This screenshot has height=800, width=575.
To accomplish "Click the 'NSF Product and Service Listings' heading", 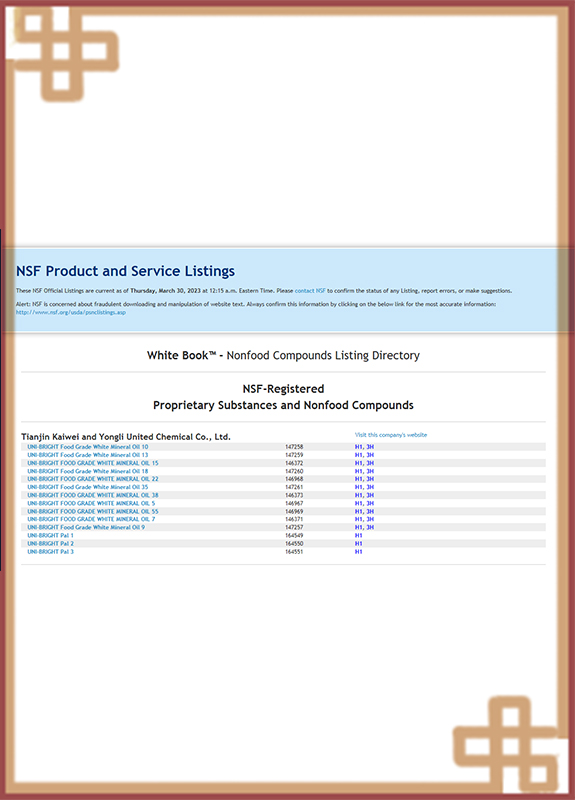I will click(x=126, y=271).
